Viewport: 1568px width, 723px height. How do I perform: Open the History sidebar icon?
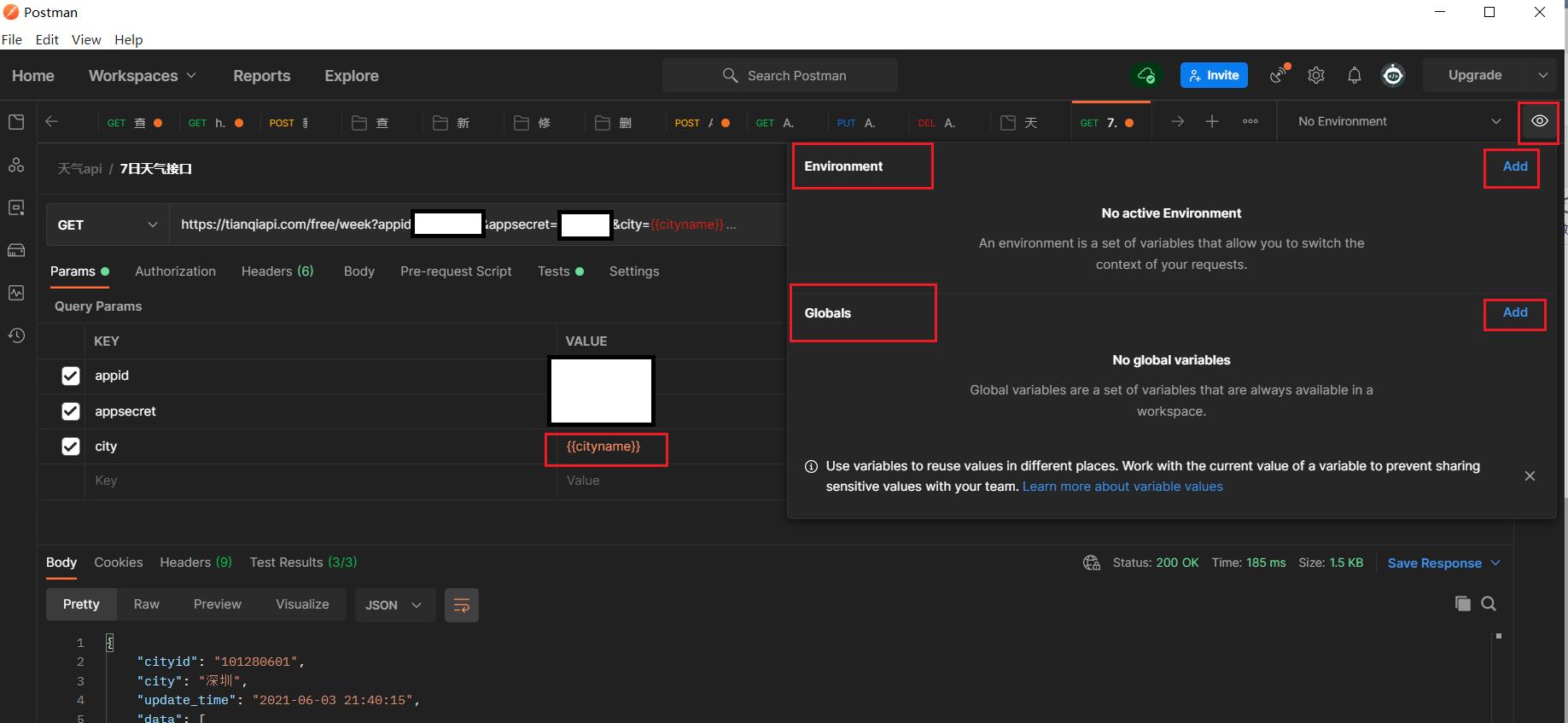click(x=16, y=335)
